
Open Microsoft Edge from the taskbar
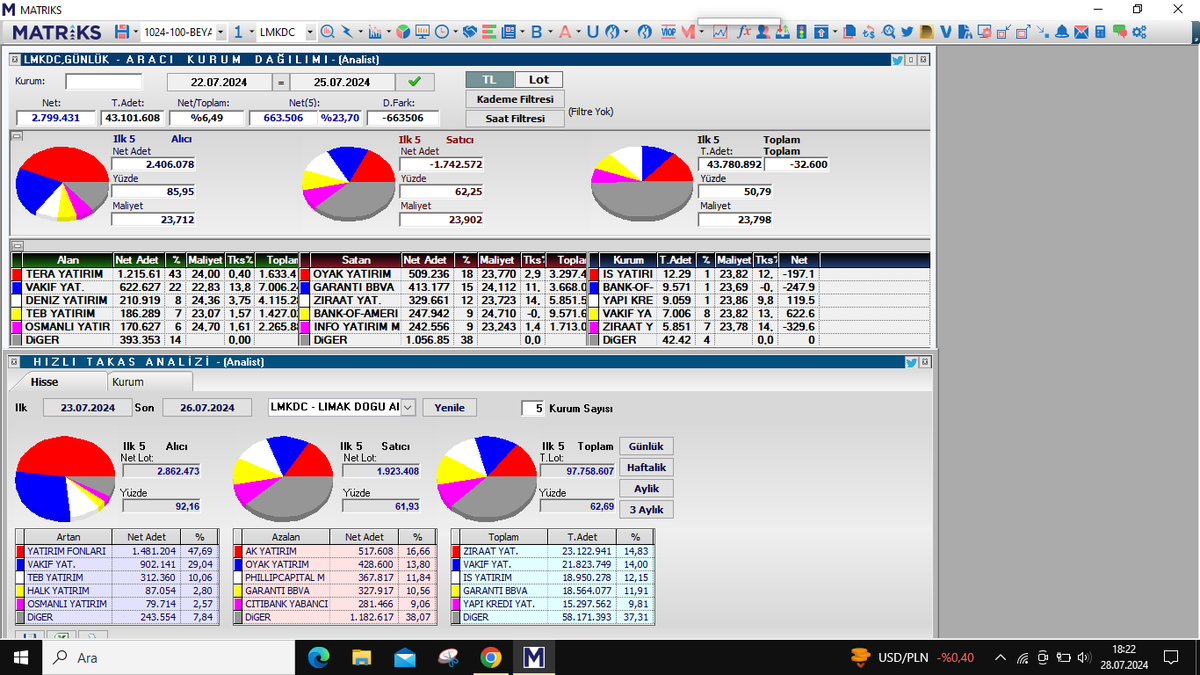click(319, 657)
